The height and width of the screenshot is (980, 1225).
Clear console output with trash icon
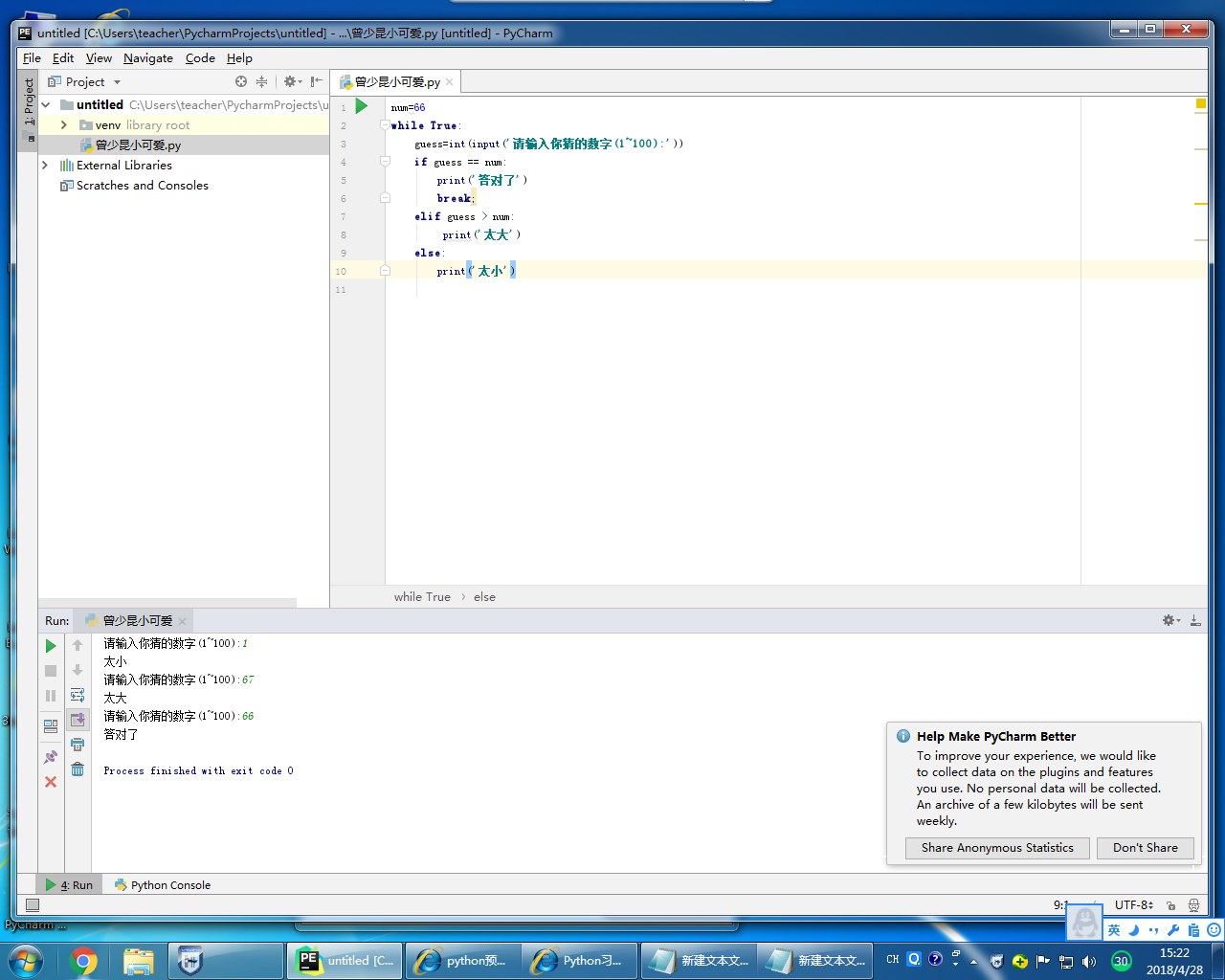[78, 769]
